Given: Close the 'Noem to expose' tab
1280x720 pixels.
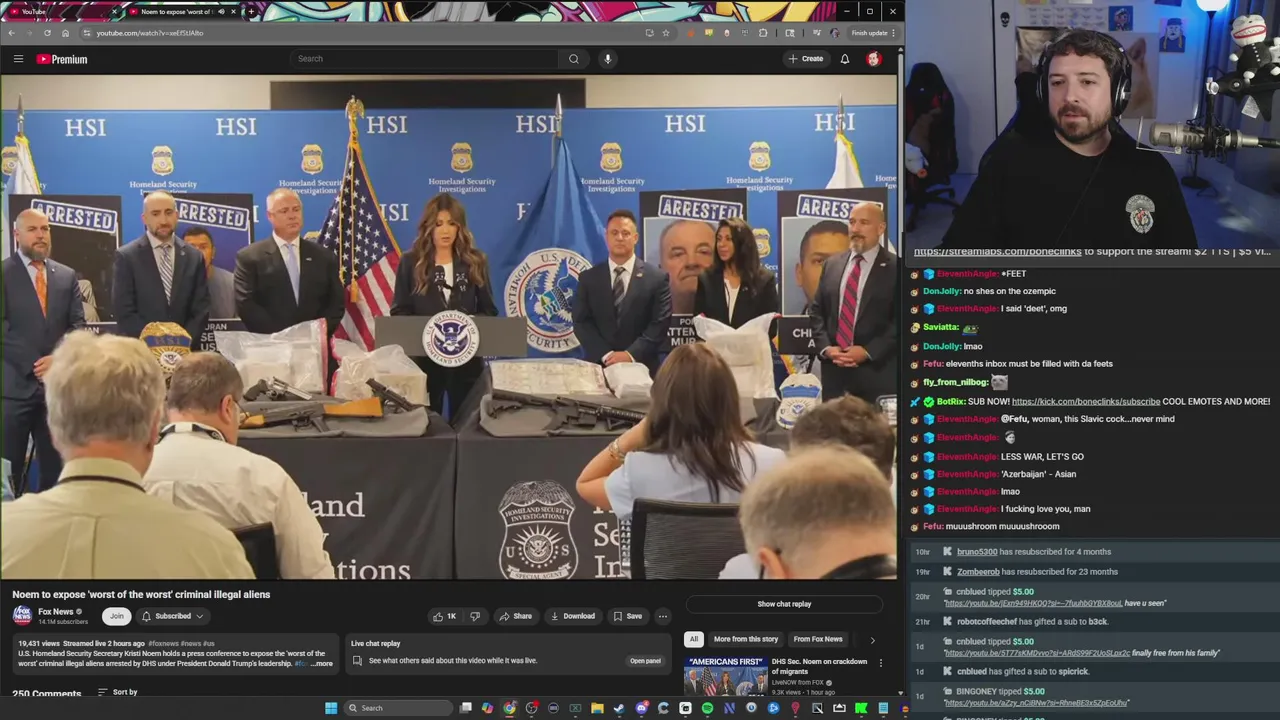Looking at the screenshot, I should click(234, 11).
